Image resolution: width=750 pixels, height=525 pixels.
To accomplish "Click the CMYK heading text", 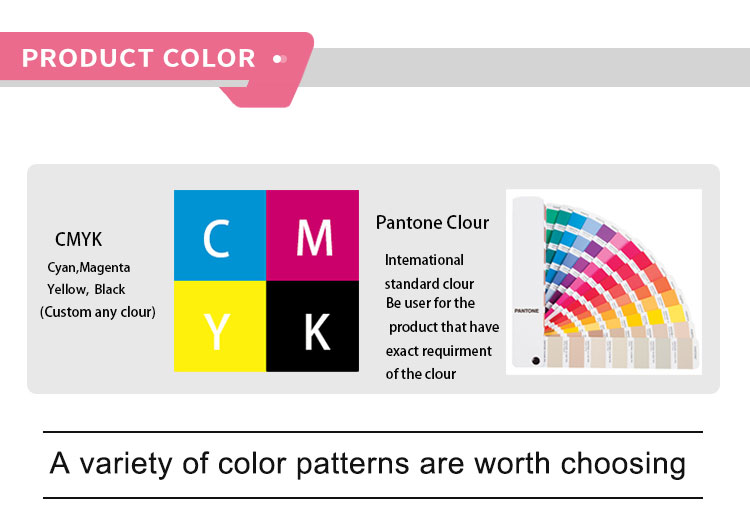I will (78, 240).
